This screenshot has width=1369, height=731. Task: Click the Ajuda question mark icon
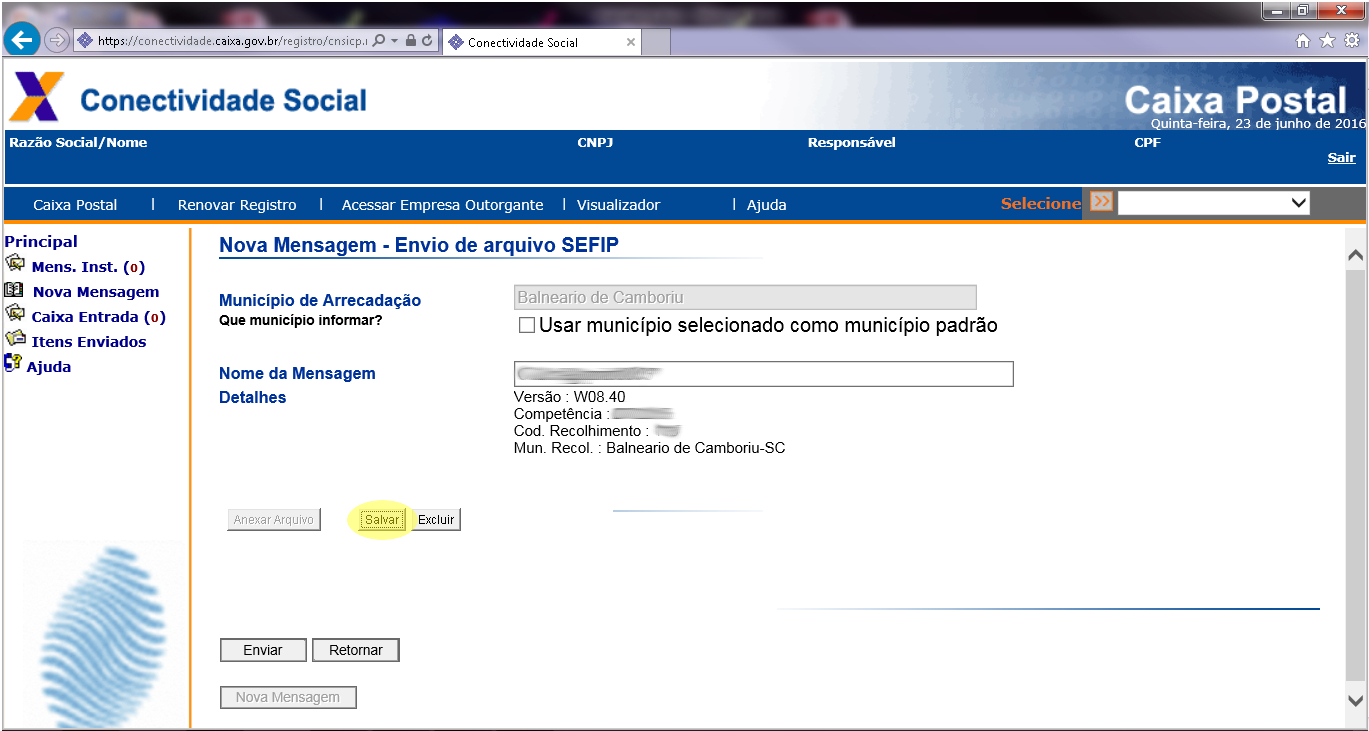13,363
